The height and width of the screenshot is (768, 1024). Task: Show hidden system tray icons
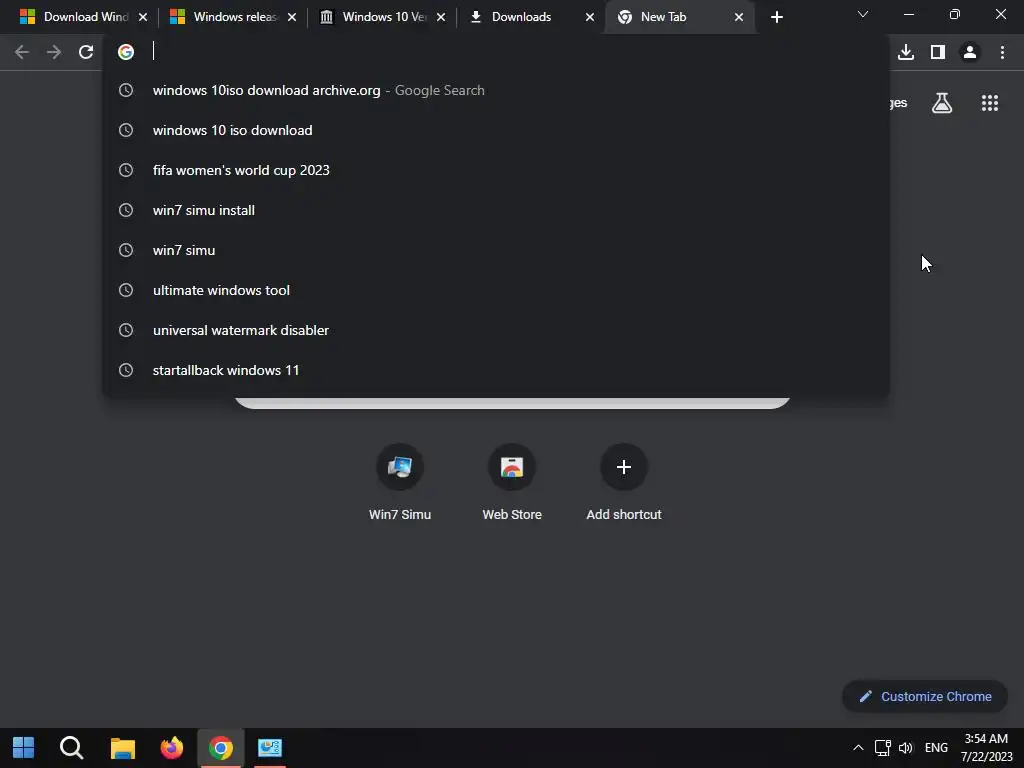858,748
